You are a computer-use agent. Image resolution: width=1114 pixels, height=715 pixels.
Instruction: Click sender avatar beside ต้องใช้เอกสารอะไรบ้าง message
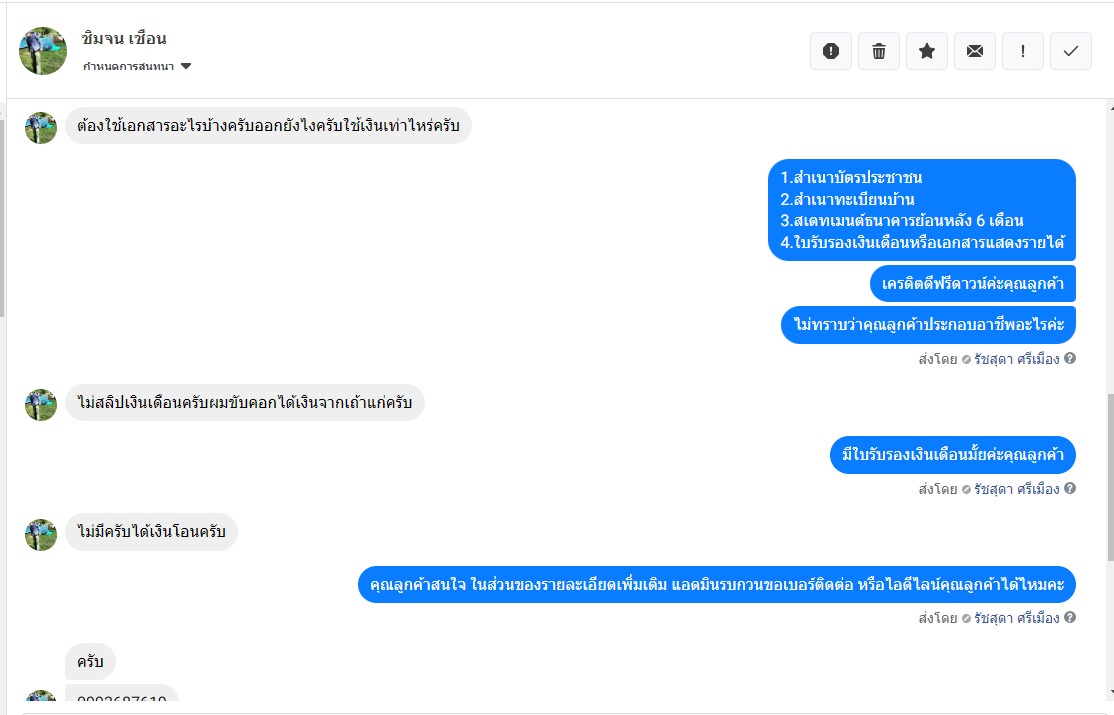[x=41, y=127]
